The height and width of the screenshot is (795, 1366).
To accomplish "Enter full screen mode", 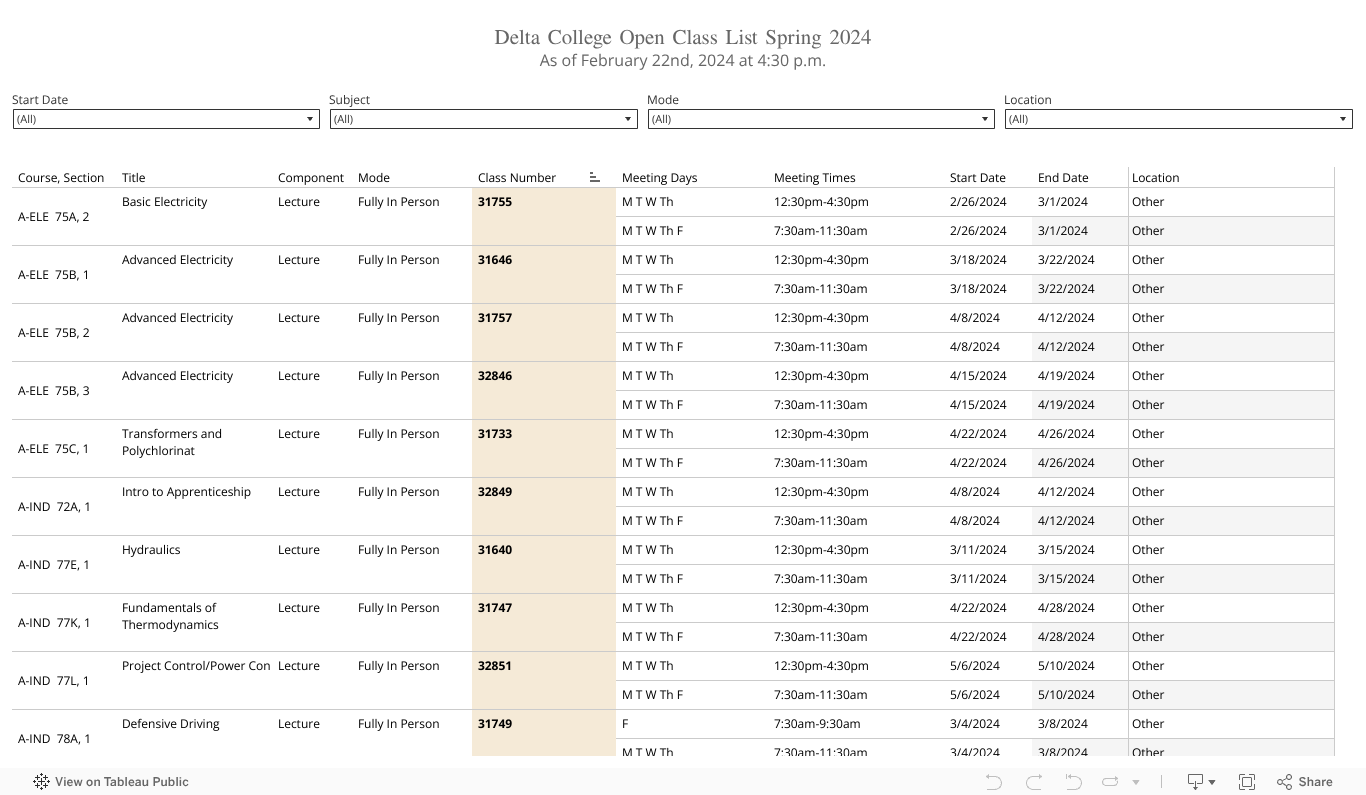I will 1247,782.
